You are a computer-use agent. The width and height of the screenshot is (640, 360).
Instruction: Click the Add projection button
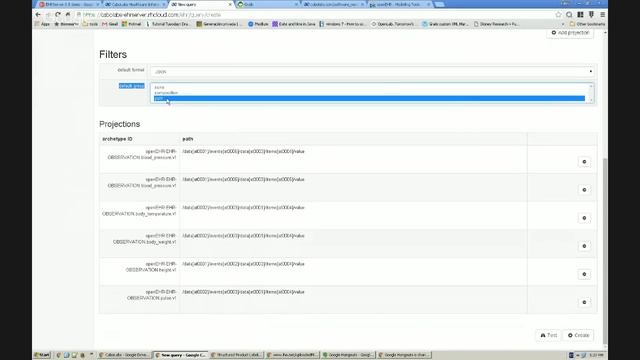[570, 33]
